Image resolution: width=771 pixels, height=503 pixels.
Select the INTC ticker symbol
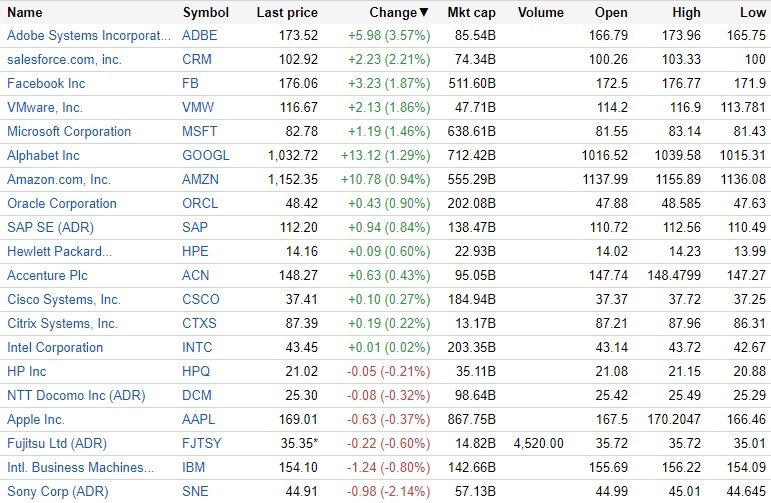point(199,347)
